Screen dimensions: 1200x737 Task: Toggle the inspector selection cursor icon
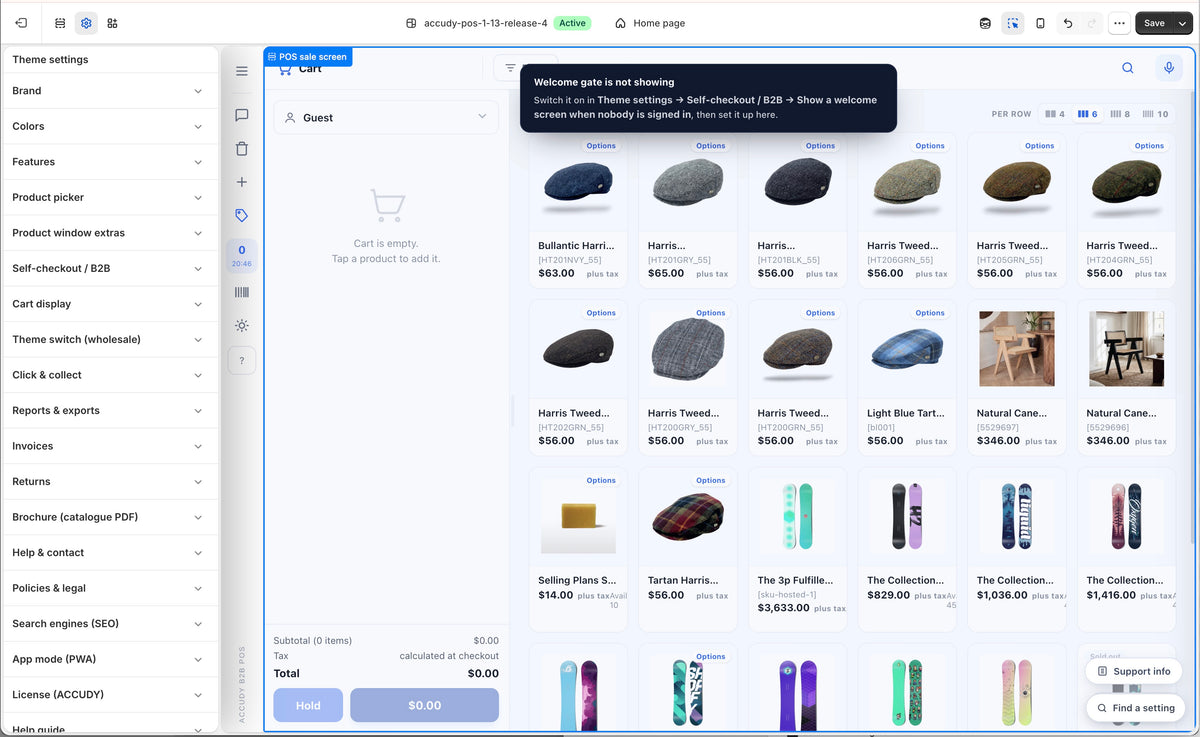tap(1013, 23)
